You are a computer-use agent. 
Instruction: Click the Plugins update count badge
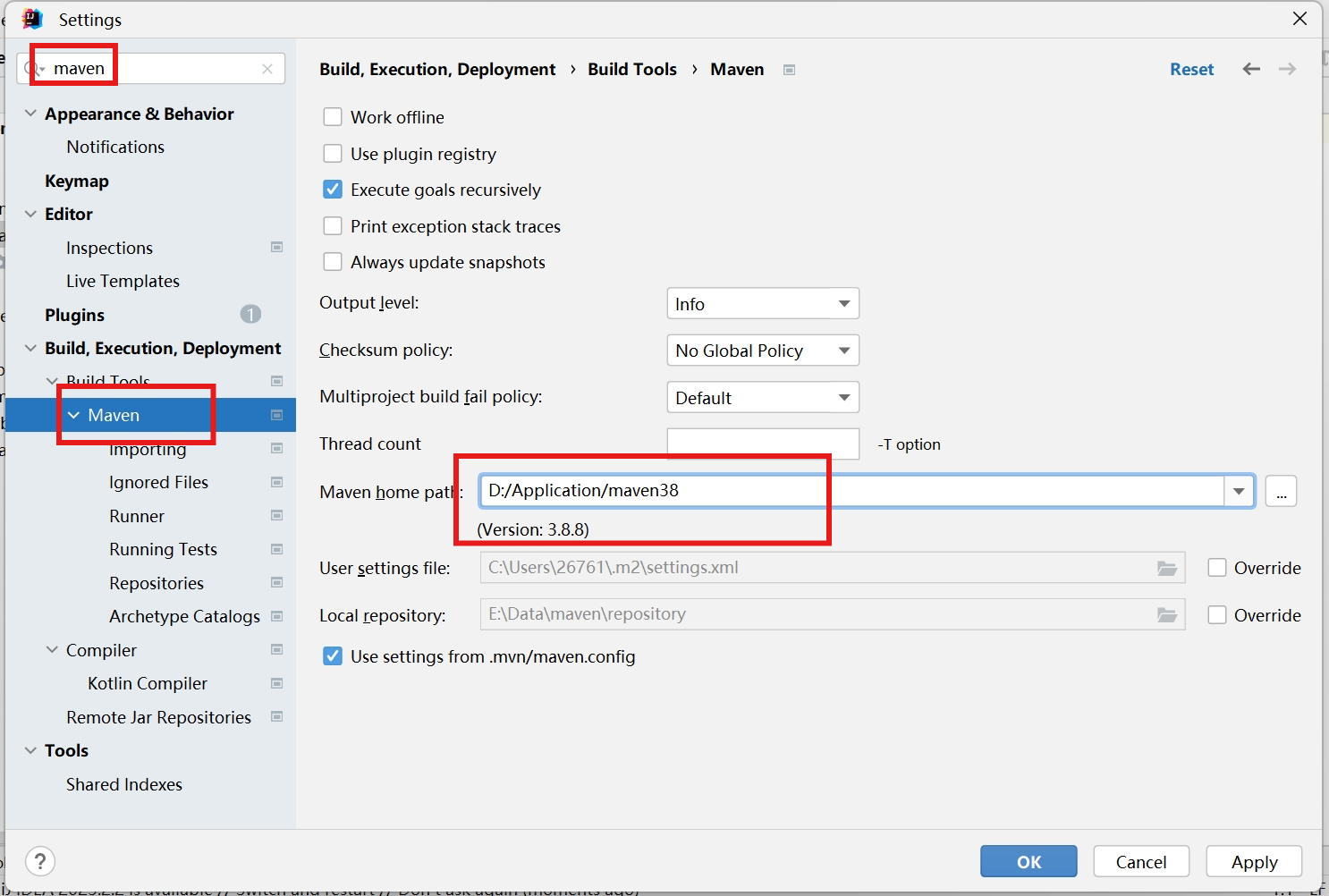click(250, 314)
